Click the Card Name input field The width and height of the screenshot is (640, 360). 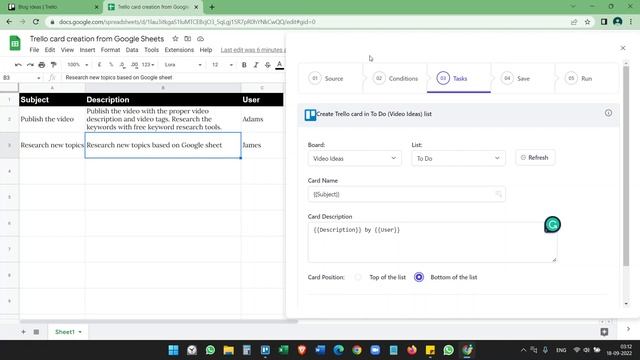pyautogui.click(x=407, y=194)
